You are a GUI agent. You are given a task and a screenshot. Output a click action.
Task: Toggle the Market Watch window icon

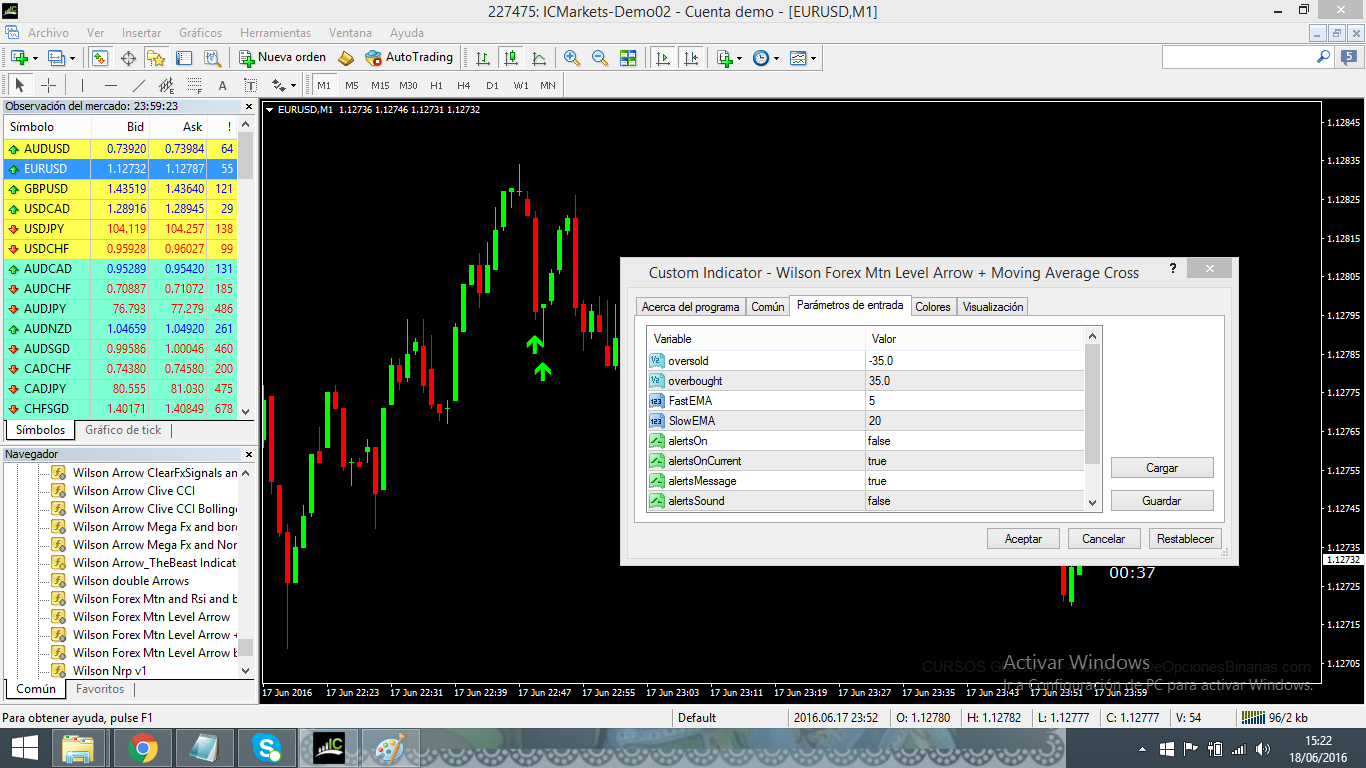point(100,58)
